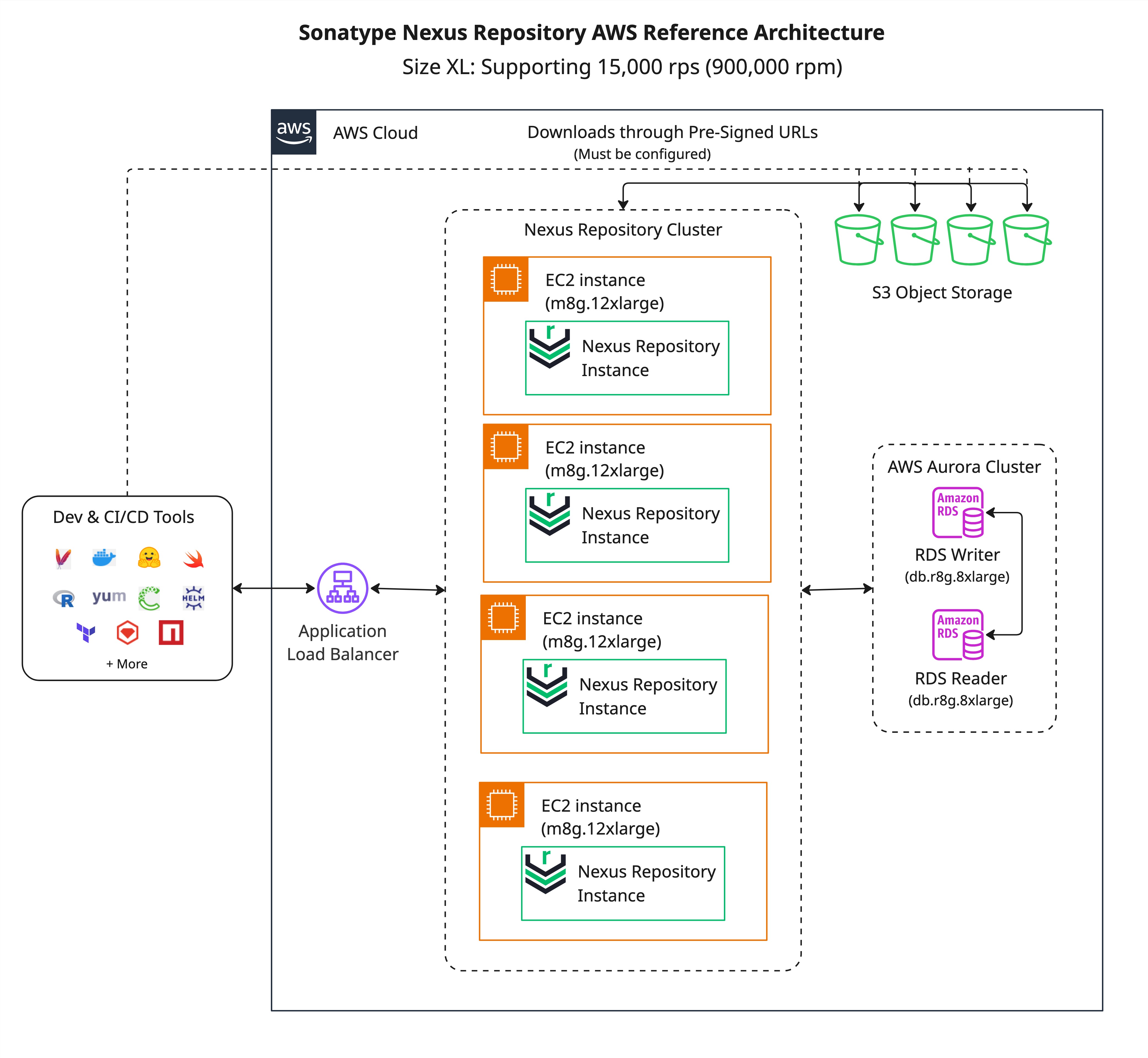The height and width of the screenshot is (1058, 1148).
Task: Click the third S3 bucket from left
Action: tap(971, 240)
